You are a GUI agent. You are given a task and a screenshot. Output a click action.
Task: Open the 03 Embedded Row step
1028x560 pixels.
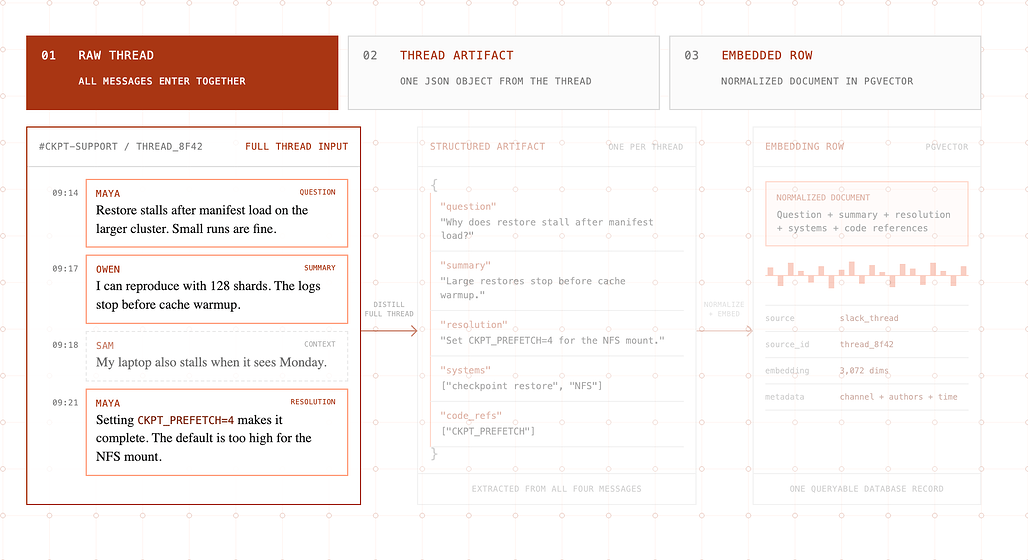coord(825,73)
